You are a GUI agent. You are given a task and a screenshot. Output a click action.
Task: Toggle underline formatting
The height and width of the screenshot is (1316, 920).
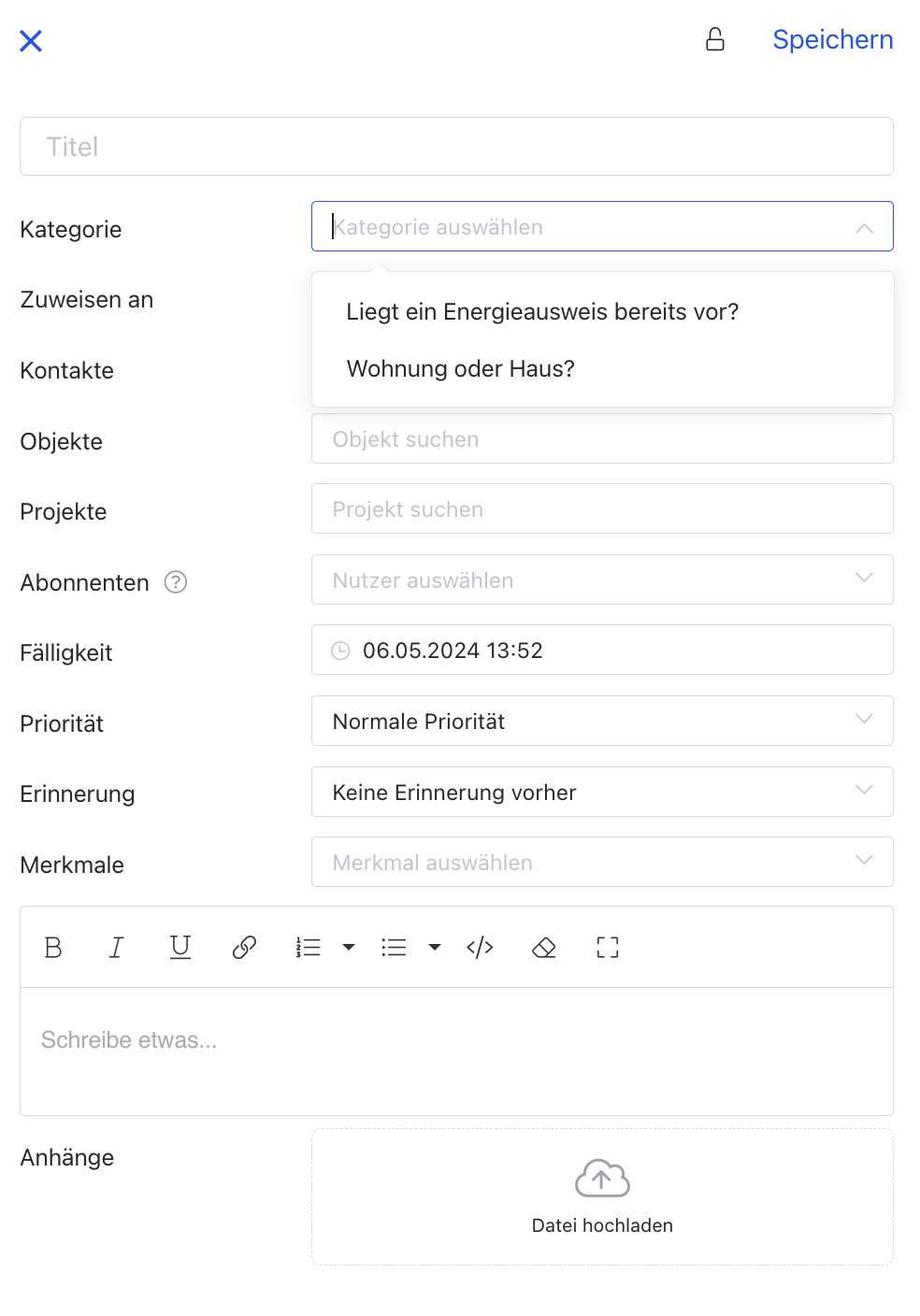tap(180, 948)
